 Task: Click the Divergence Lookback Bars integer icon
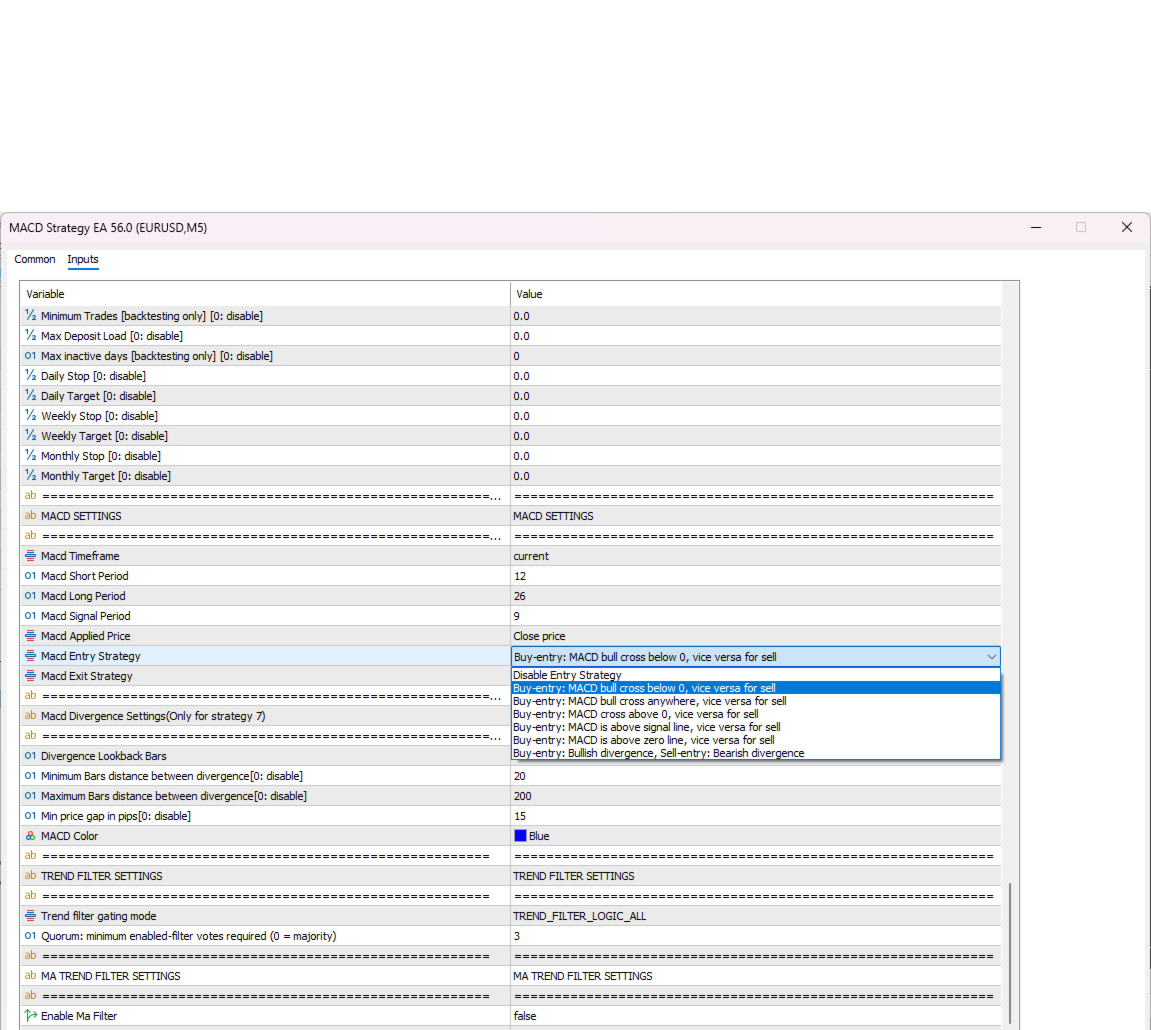(x=30, y=755)
